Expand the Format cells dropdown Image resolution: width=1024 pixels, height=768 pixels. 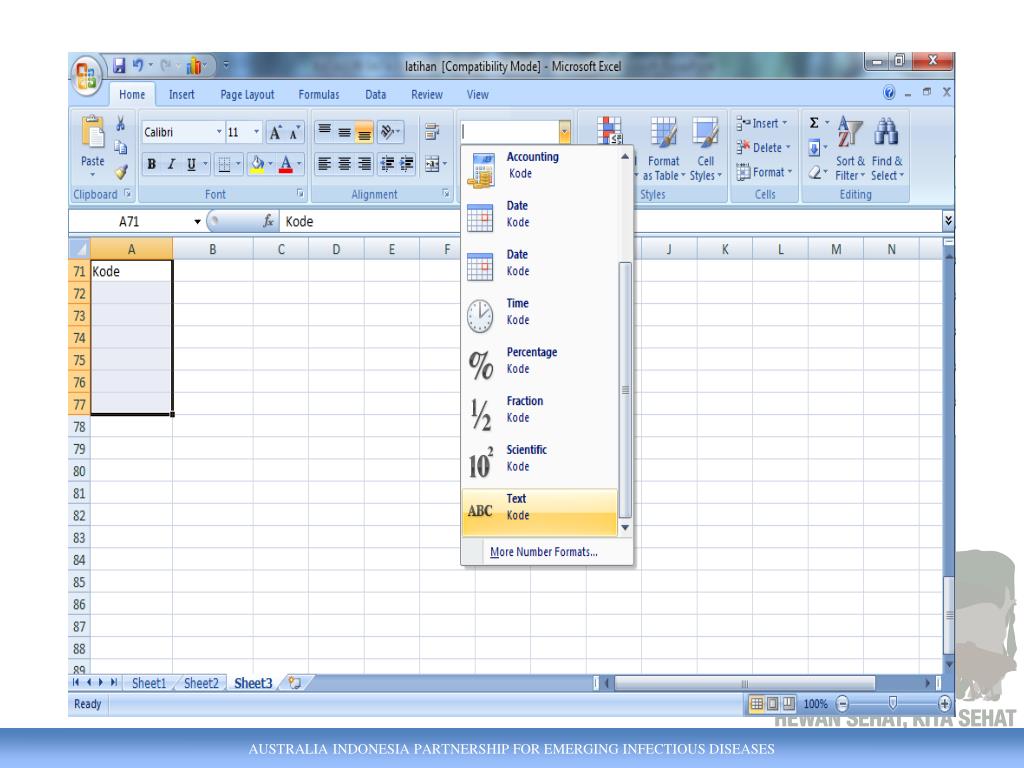tap(790, 172)
